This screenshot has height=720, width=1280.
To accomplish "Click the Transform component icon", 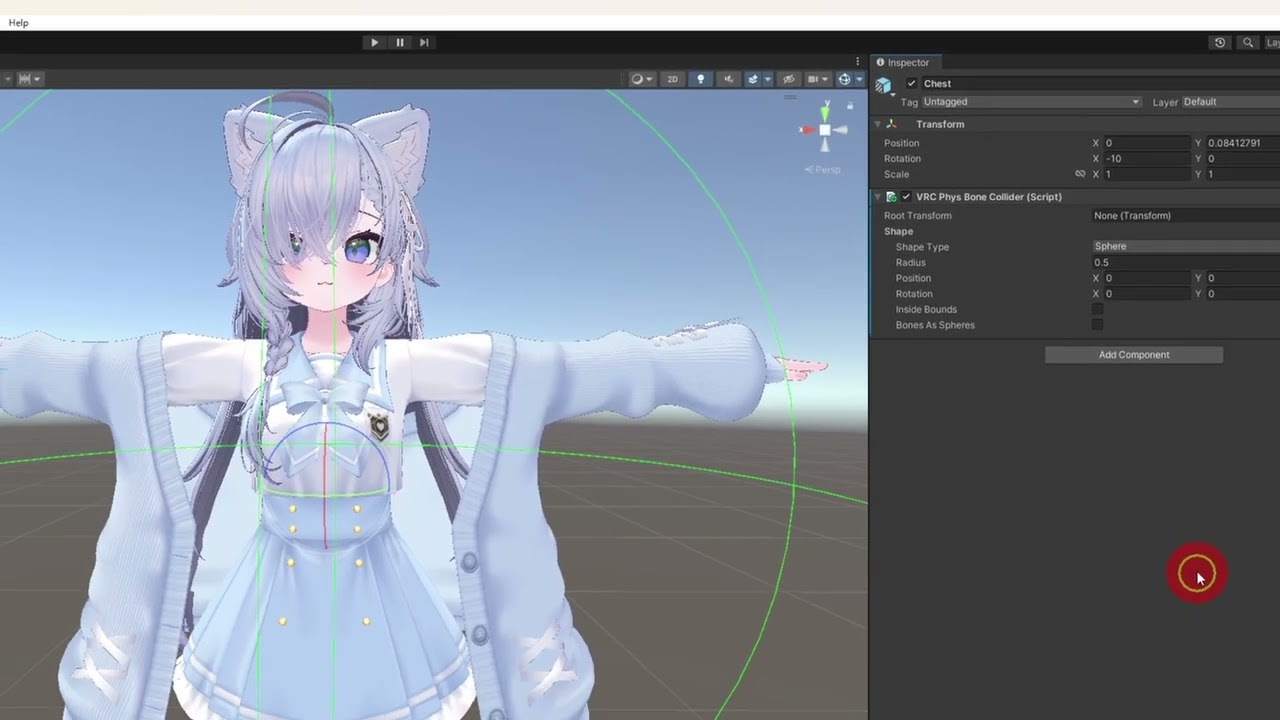I will click(892, 124).
